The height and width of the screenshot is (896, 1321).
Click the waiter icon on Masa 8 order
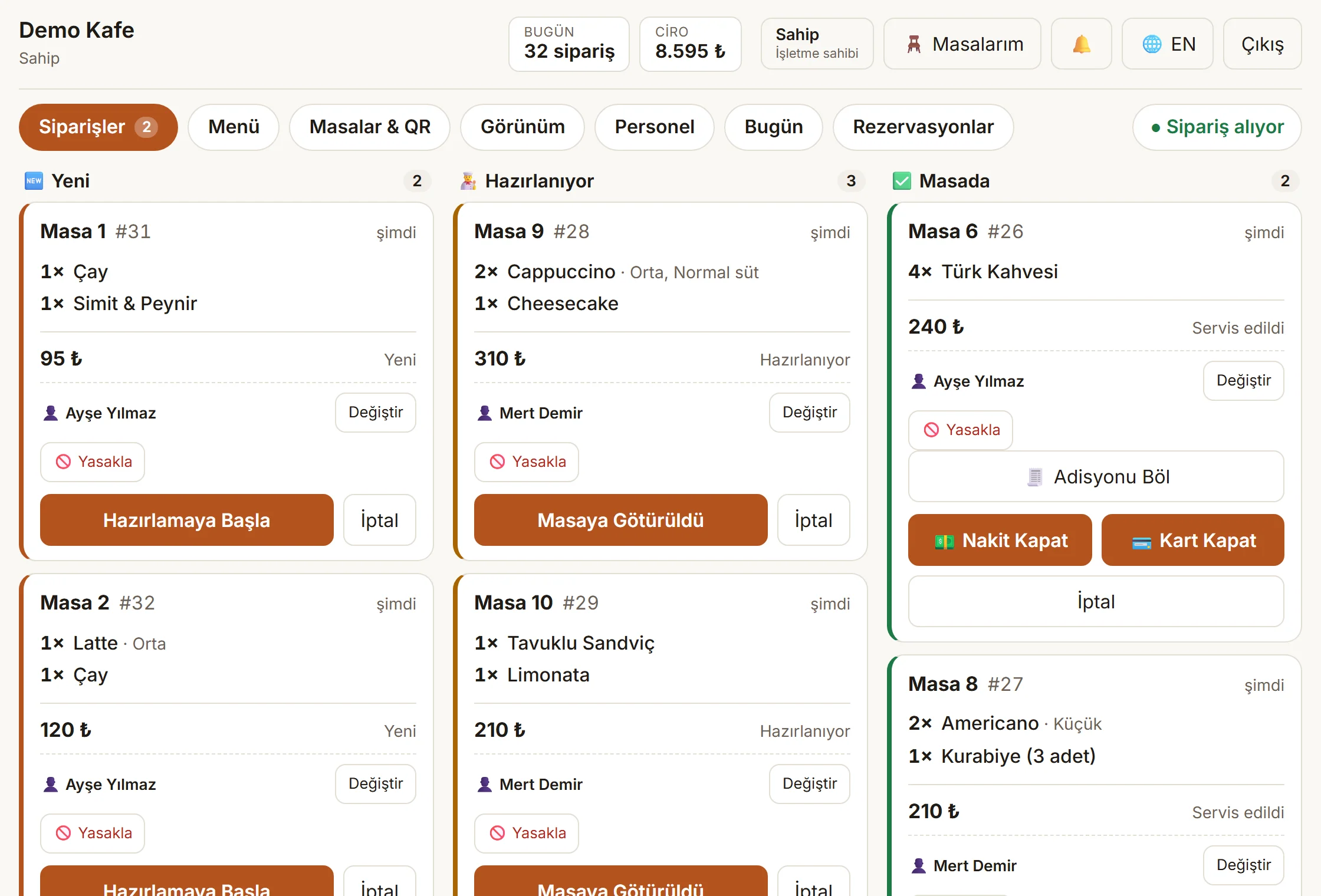919,865
